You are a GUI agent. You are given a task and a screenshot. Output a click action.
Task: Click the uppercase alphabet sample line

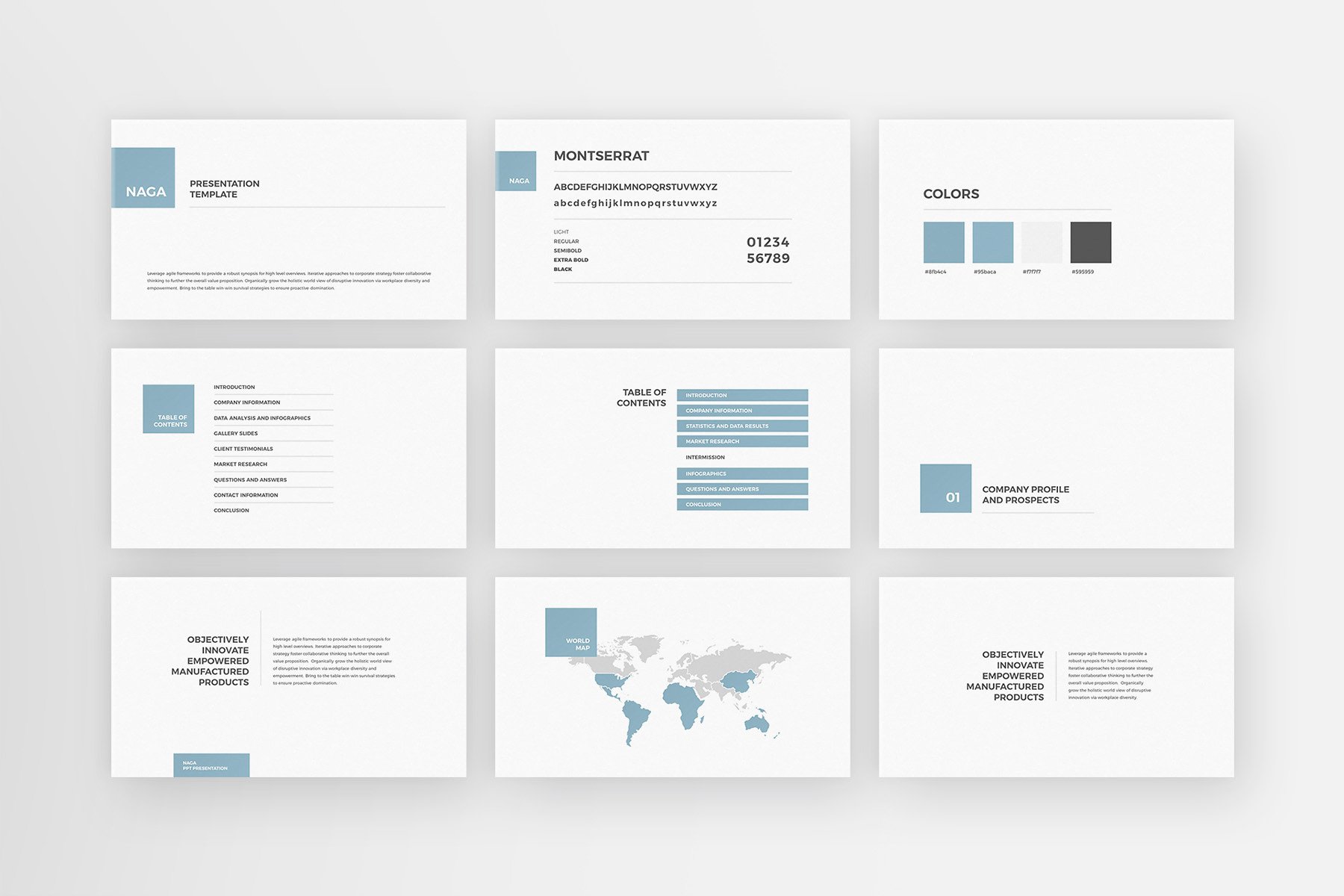coord(635,187)
